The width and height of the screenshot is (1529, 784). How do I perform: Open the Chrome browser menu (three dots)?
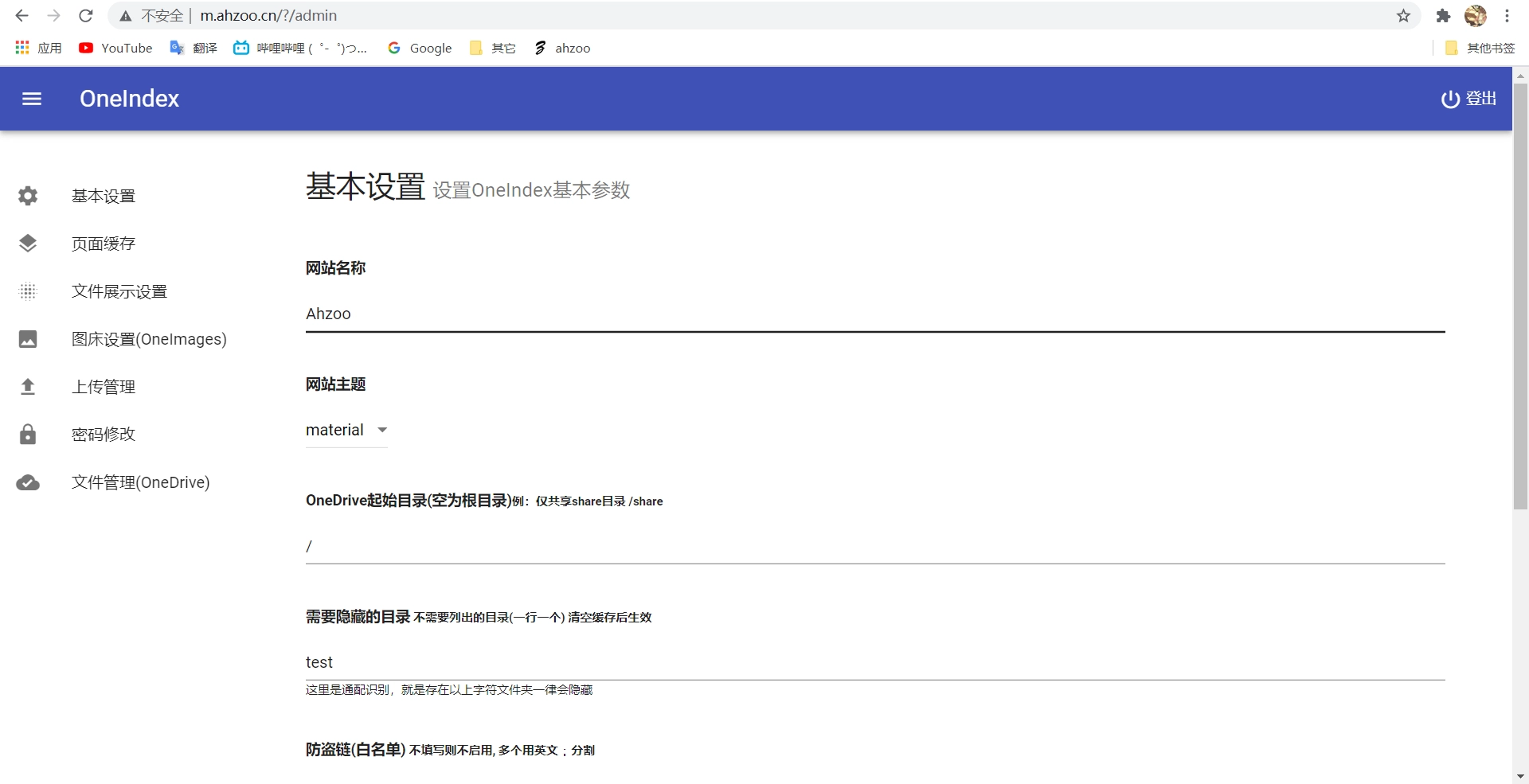pos(1507,15)
